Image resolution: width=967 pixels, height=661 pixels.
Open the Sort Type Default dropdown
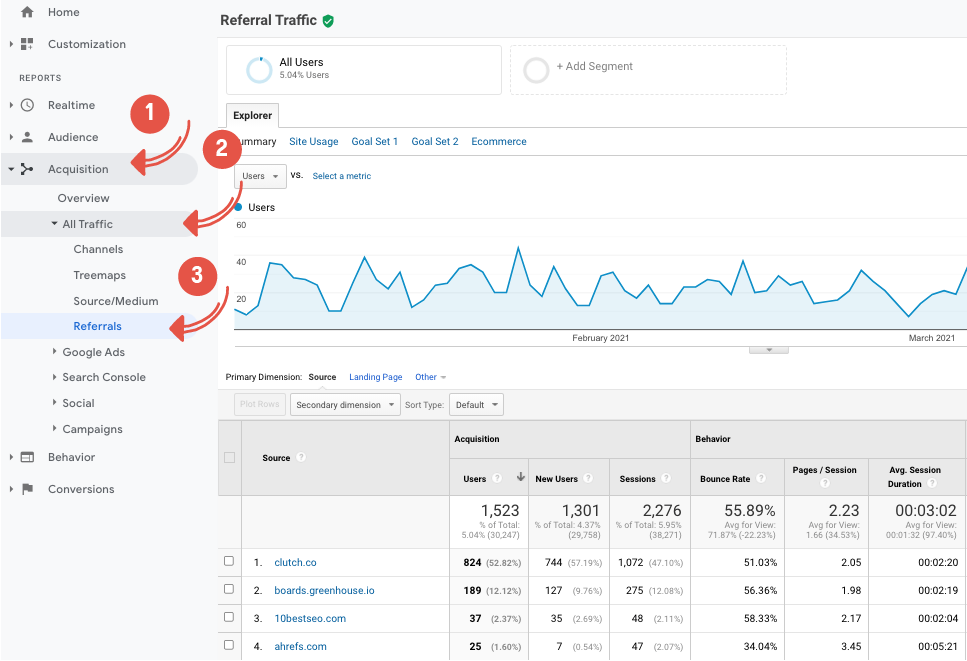[476, 405]
